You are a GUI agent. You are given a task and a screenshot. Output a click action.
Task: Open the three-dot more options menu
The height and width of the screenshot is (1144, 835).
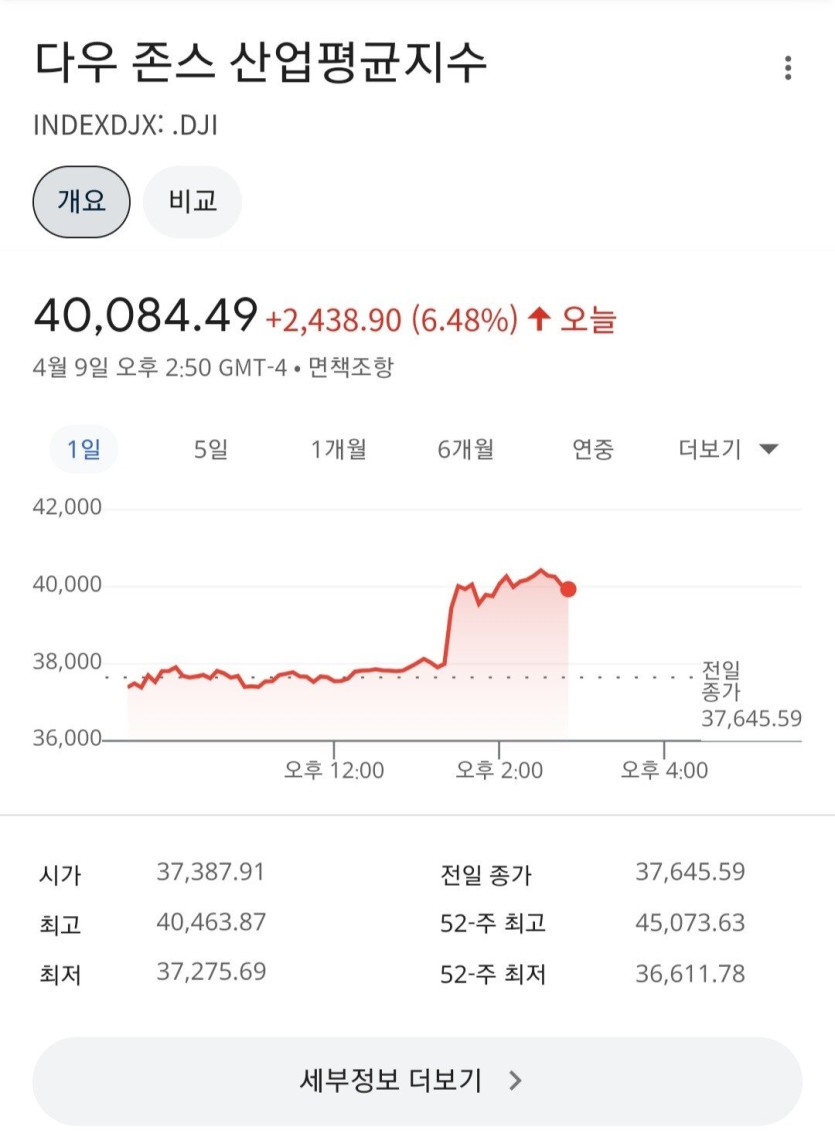(788, 68)
